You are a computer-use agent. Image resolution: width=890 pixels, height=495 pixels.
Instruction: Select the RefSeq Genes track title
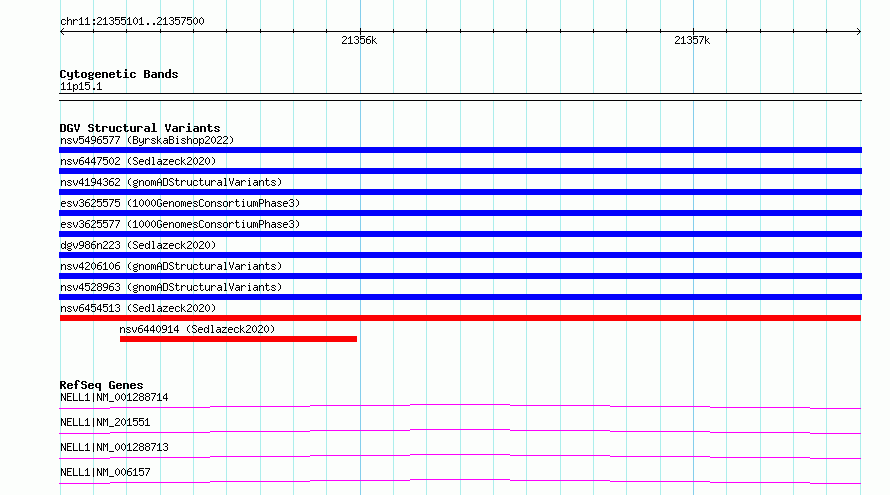click(x=101, y=385)
